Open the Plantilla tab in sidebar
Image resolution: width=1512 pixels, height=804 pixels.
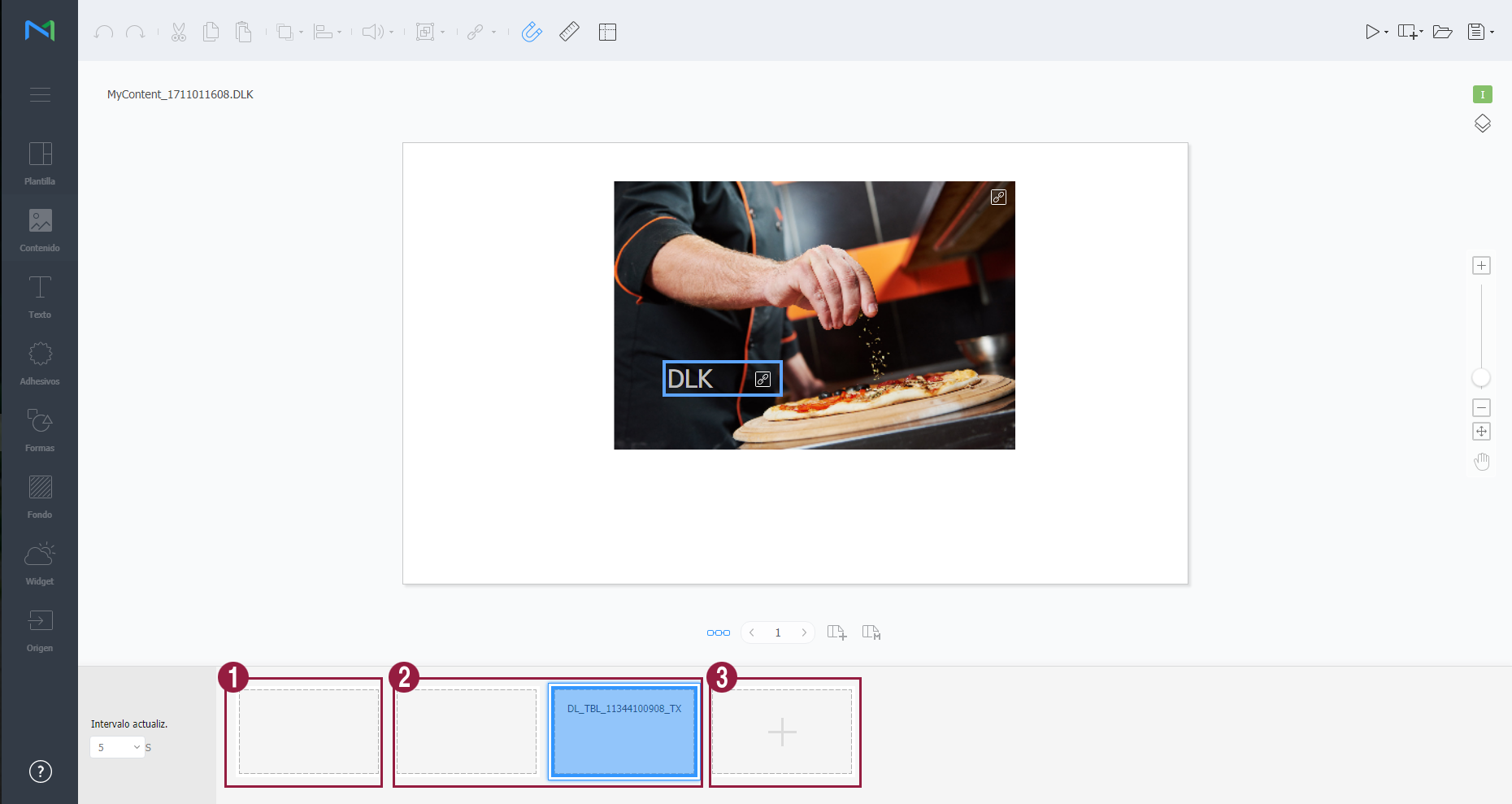click(x=39, y=163)
